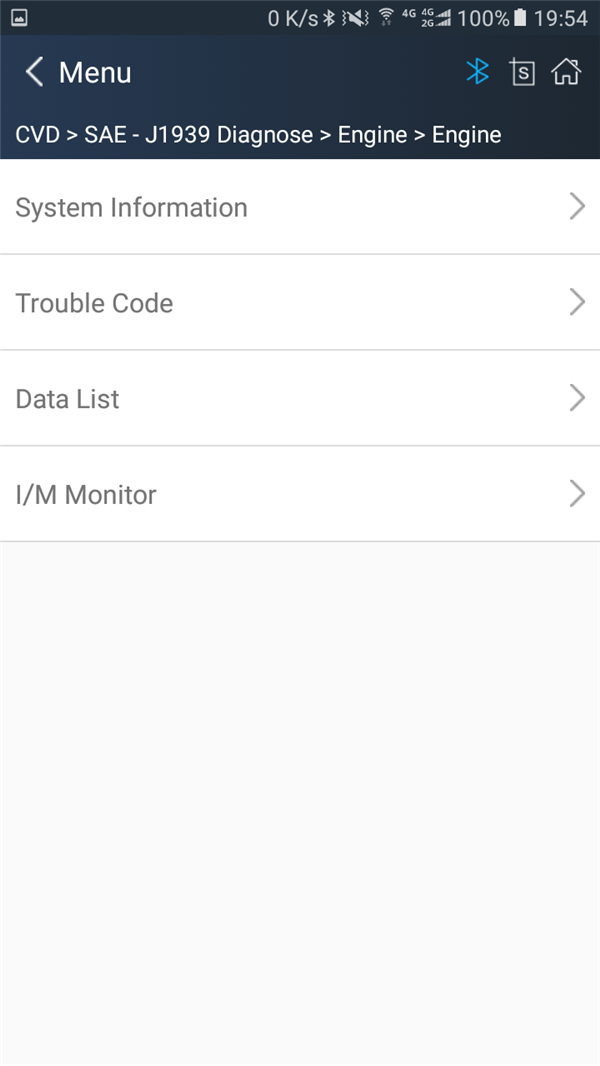This screenshot has width=600, height=1066.
Task: Open the blue Bluetooth connection icon
Action: click(478, 71)
